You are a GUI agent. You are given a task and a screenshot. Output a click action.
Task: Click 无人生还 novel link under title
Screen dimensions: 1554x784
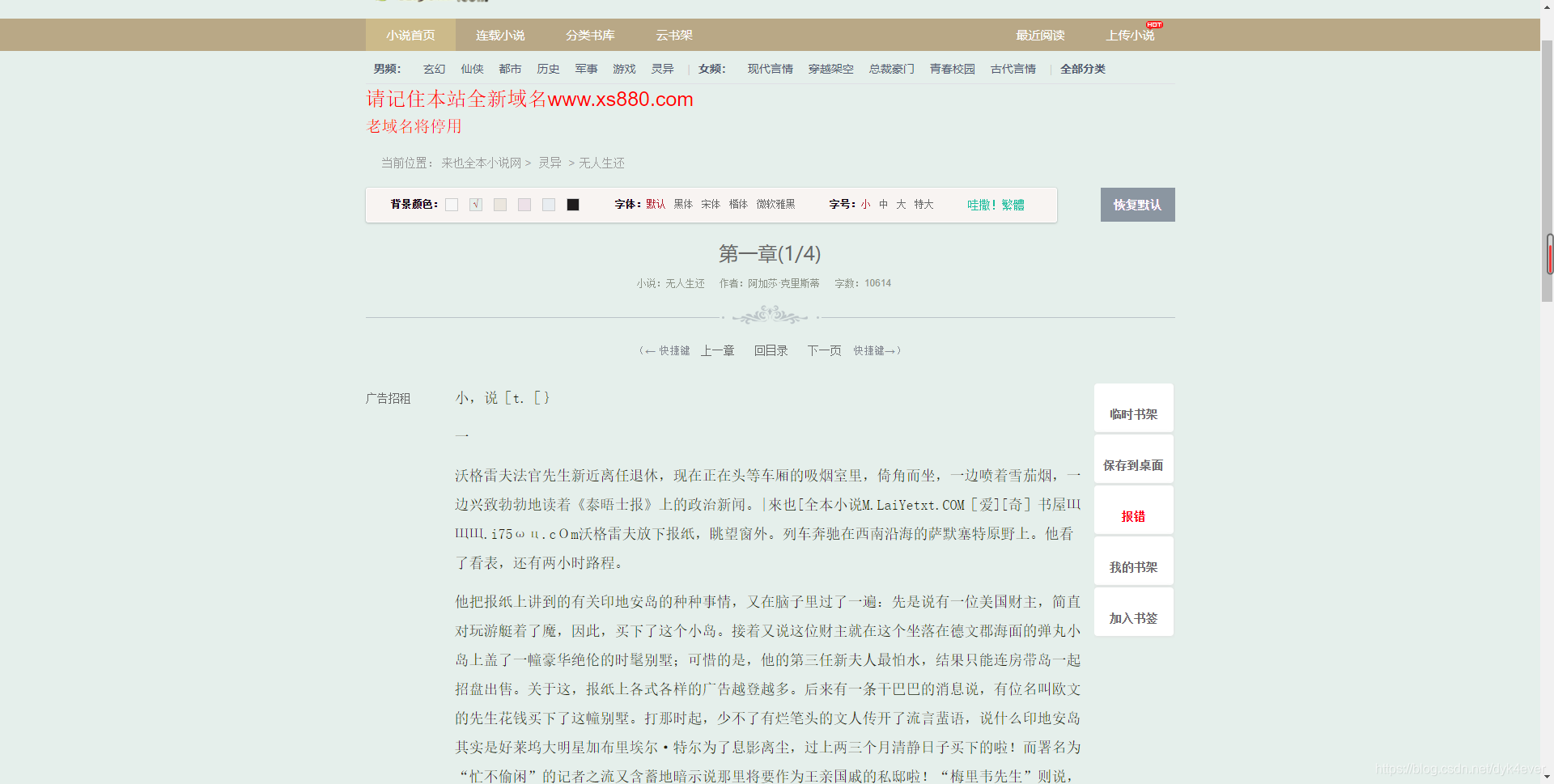(685, 283)
